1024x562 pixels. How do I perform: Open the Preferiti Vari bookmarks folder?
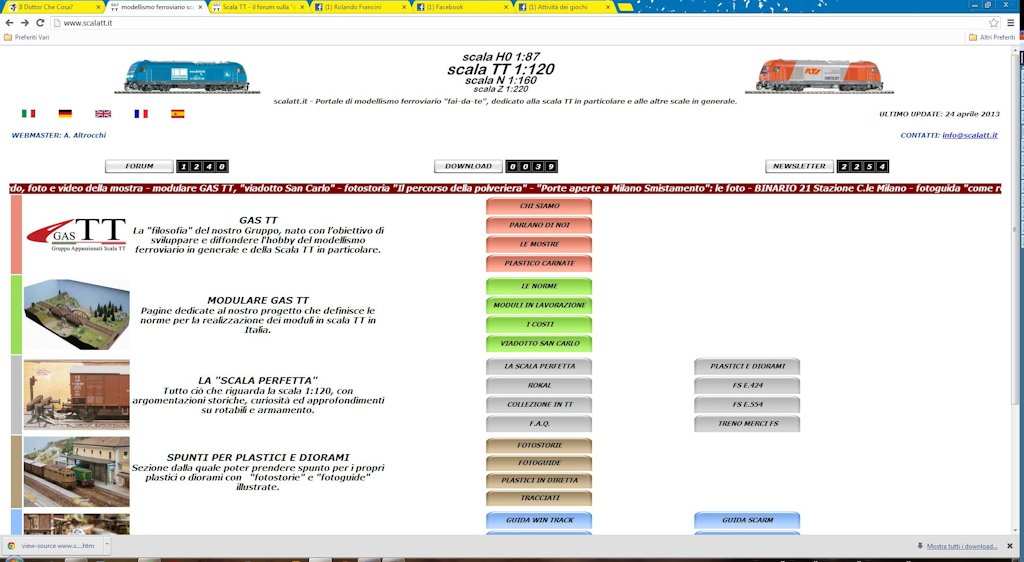(x=27, y=37)
